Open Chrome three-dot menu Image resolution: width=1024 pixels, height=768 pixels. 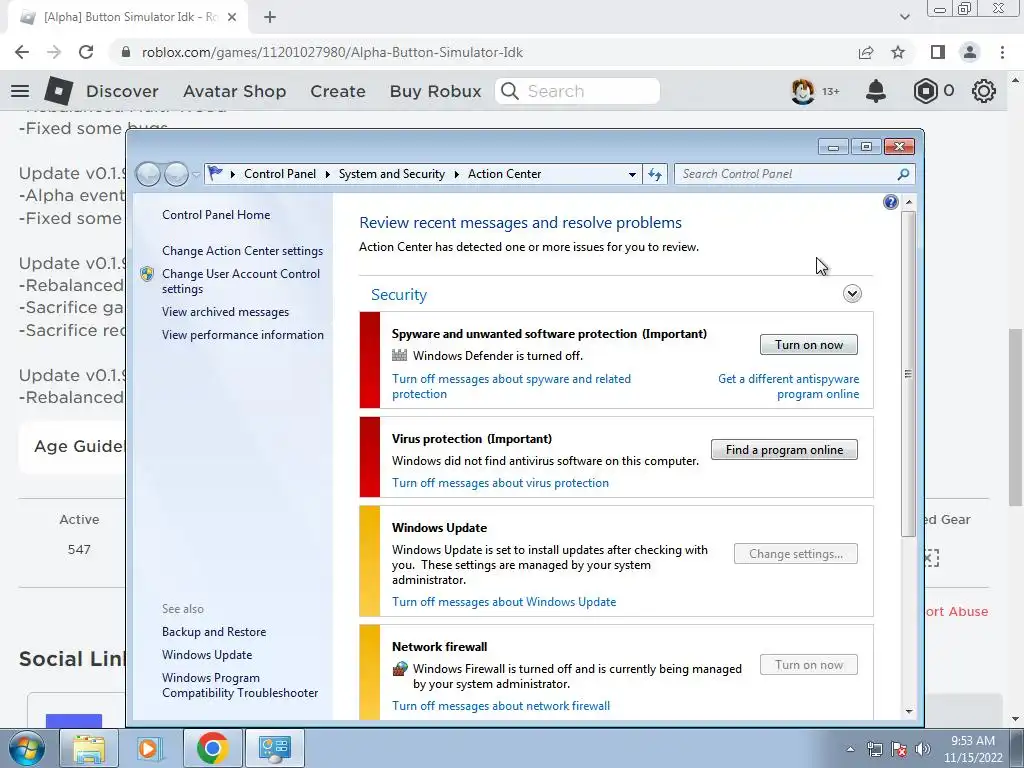1002,52
